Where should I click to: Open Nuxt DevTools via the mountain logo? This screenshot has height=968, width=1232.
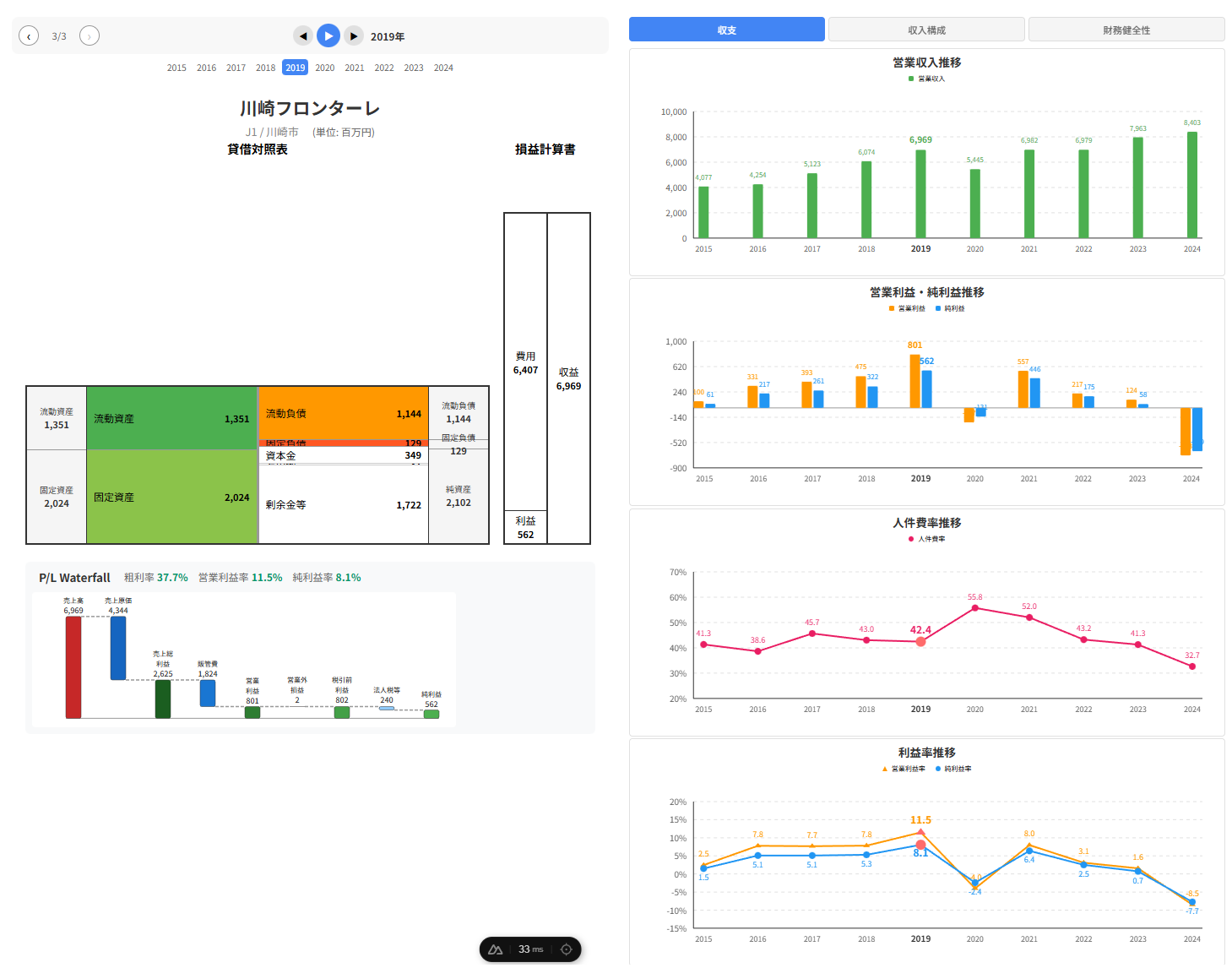tap(496, 949)
